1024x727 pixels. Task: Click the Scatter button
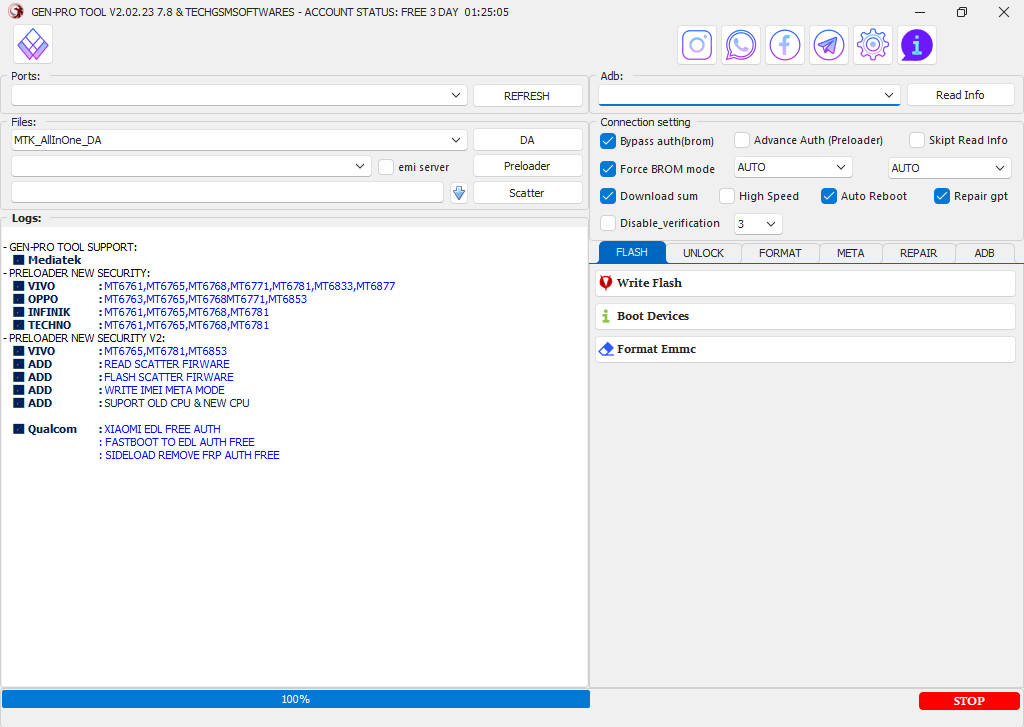[x=527, y=193]
